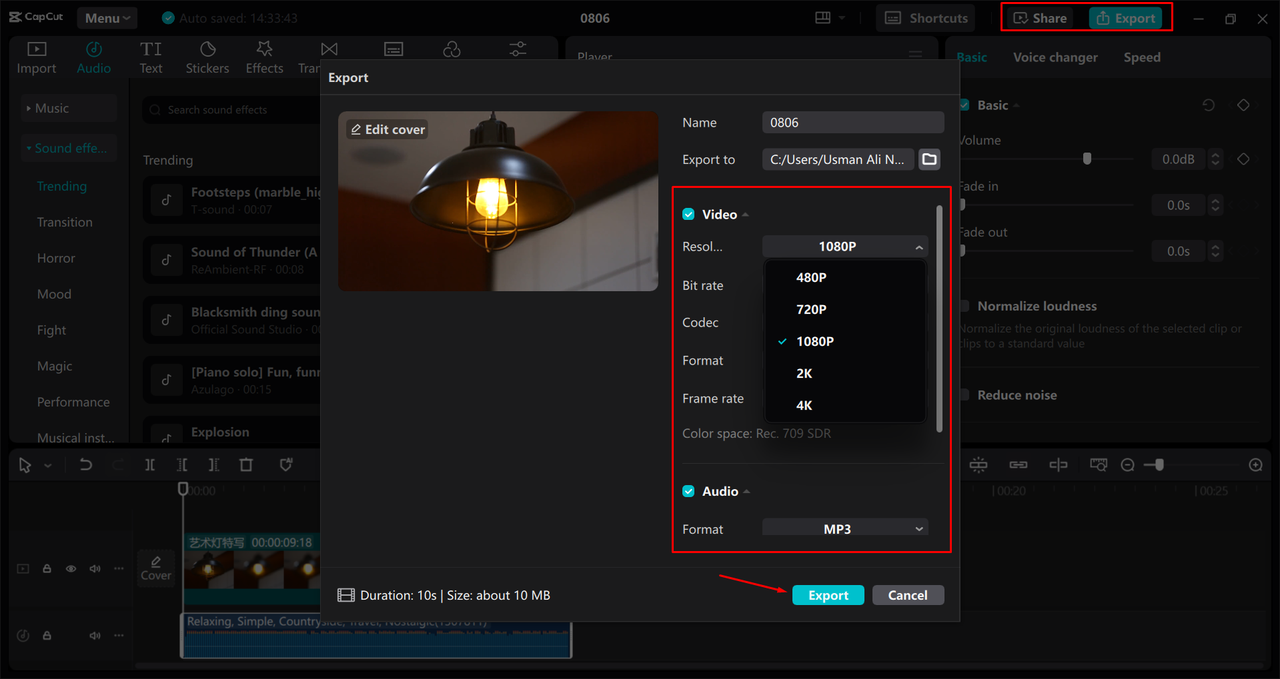Expand the Music category in sidebar

pyautogui.click(x=69, y=108)
